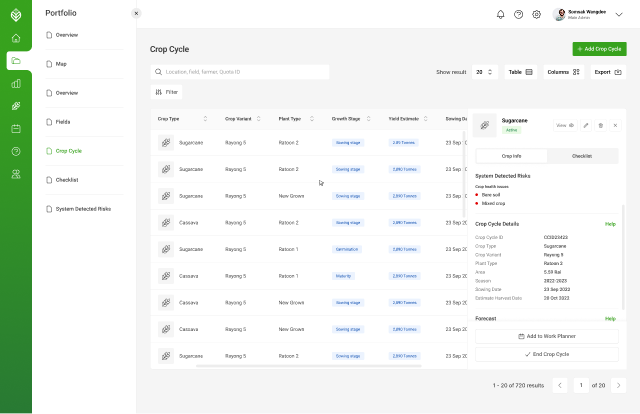Click the table's horizontal scrollbar

pyautogui.click(x=309, y=366)
